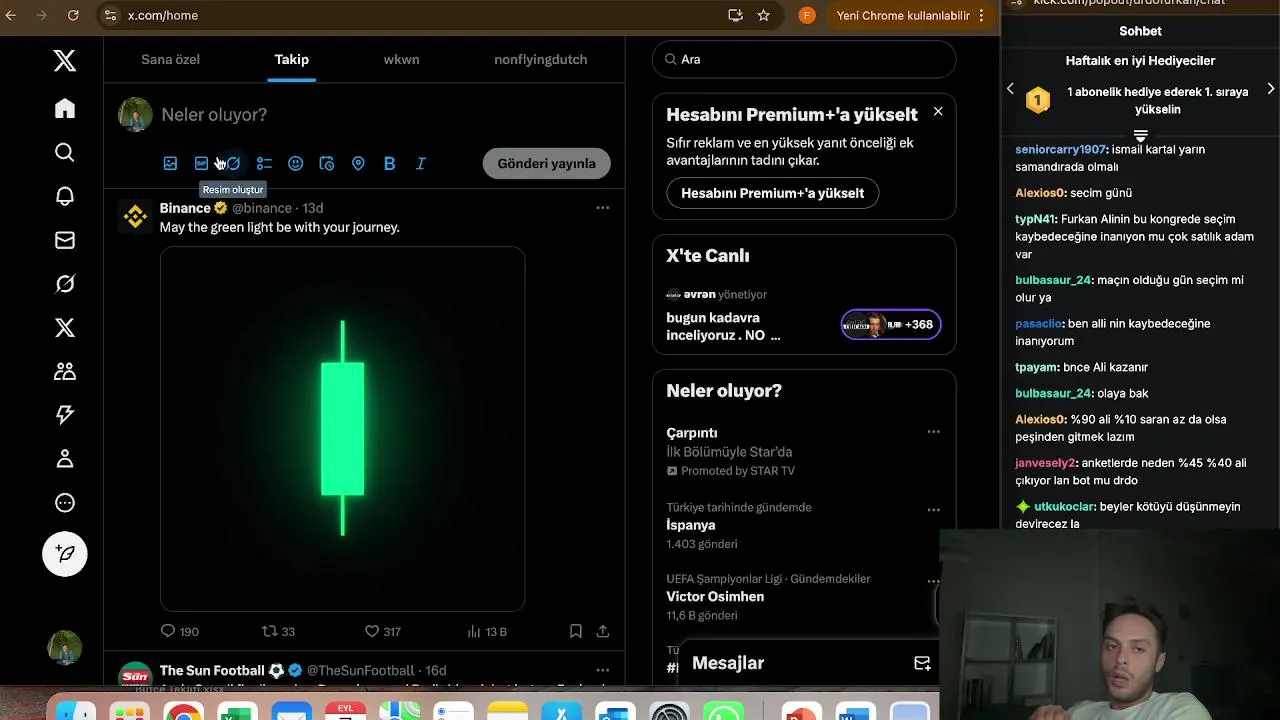Open Profile icon in sidebar

coord(65,459)
